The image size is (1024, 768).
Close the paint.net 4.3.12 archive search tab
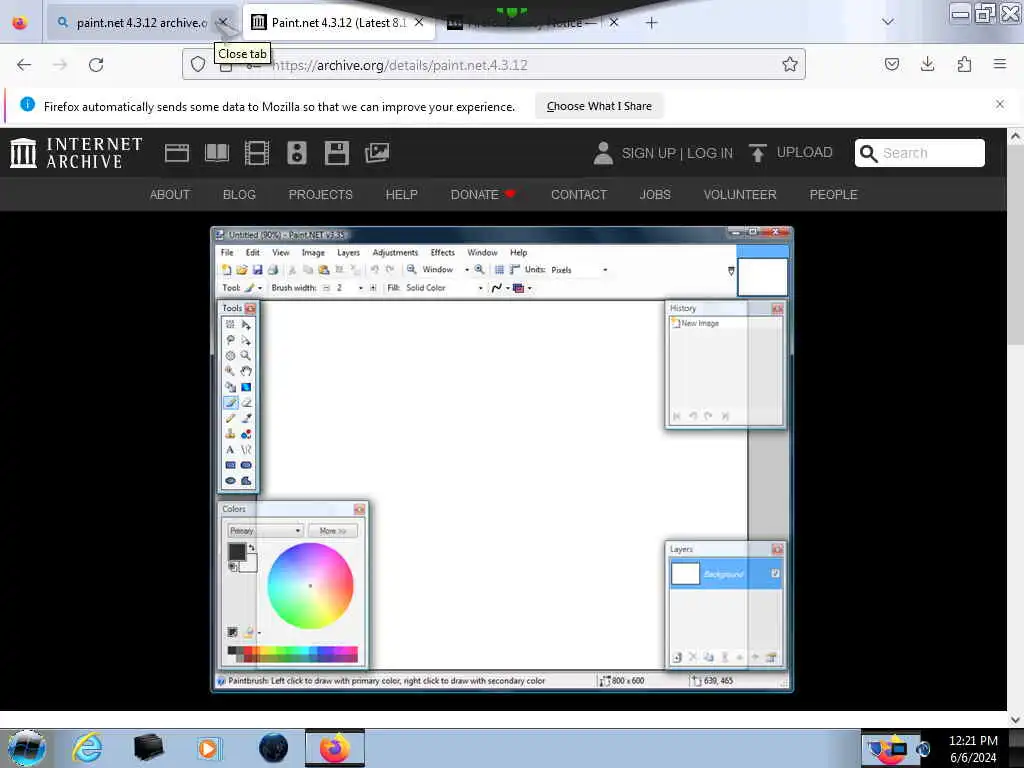coord(223,23)
